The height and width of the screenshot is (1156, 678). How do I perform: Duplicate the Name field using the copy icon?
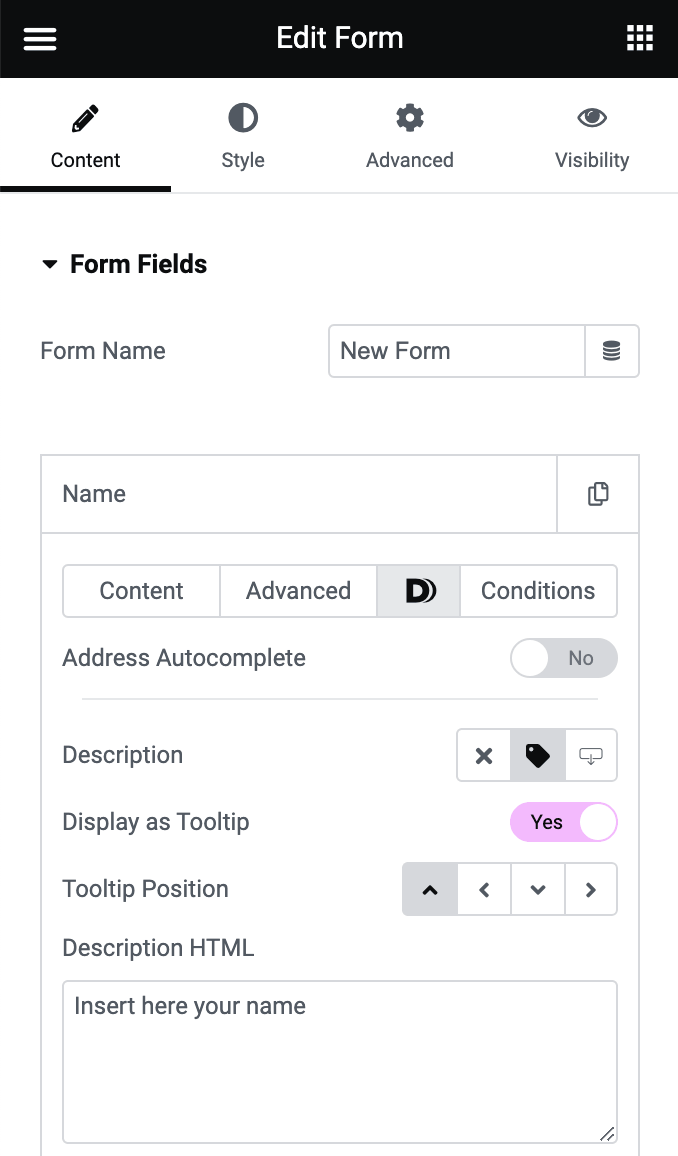[x=597, y=493]
